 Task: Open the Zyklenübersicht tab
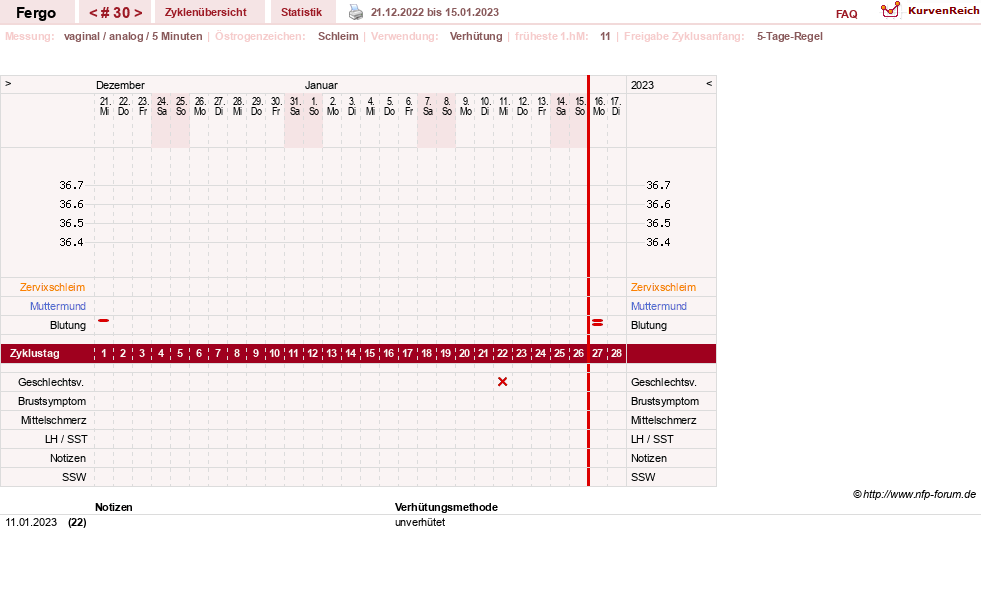click(205, 12)
